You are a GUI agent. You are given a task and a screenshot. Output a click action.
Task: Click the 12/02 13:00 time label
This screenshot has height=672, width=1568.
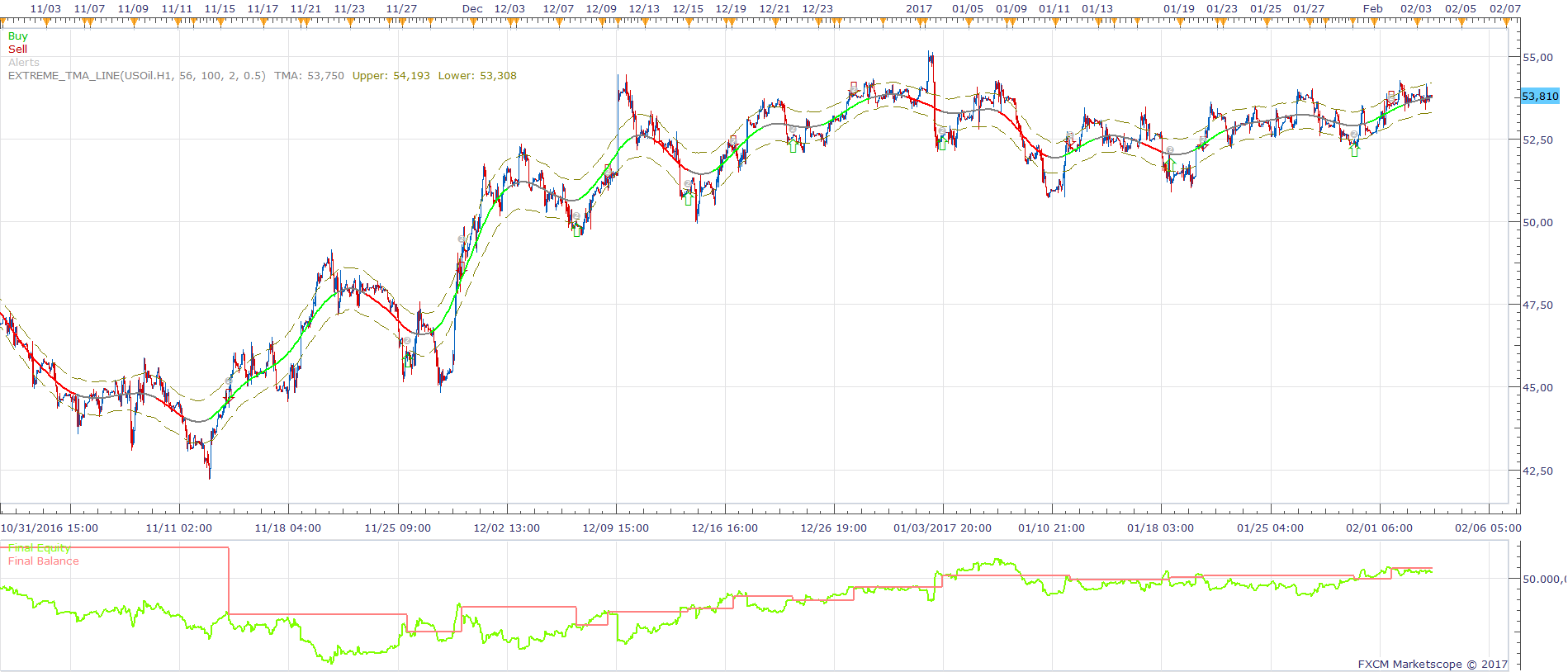point(507,528)
